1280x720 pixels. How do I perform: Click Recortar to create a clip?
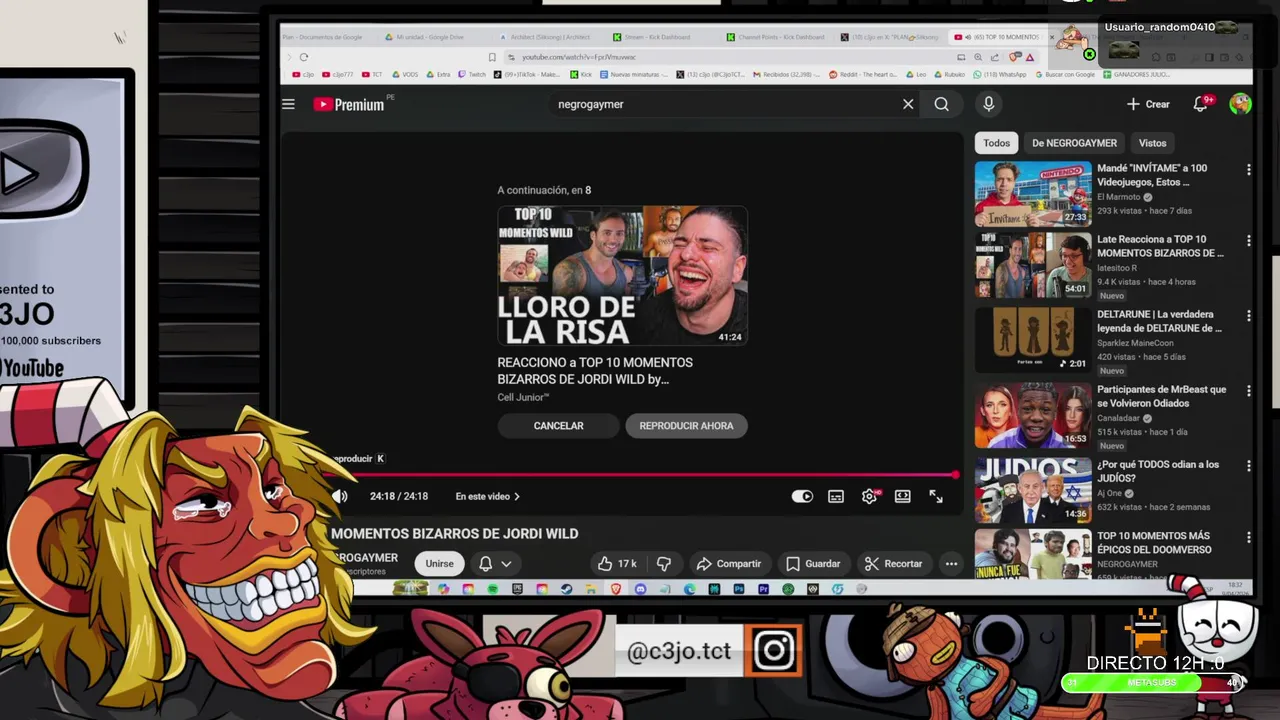pyautogui.click(x=894, y=563)
